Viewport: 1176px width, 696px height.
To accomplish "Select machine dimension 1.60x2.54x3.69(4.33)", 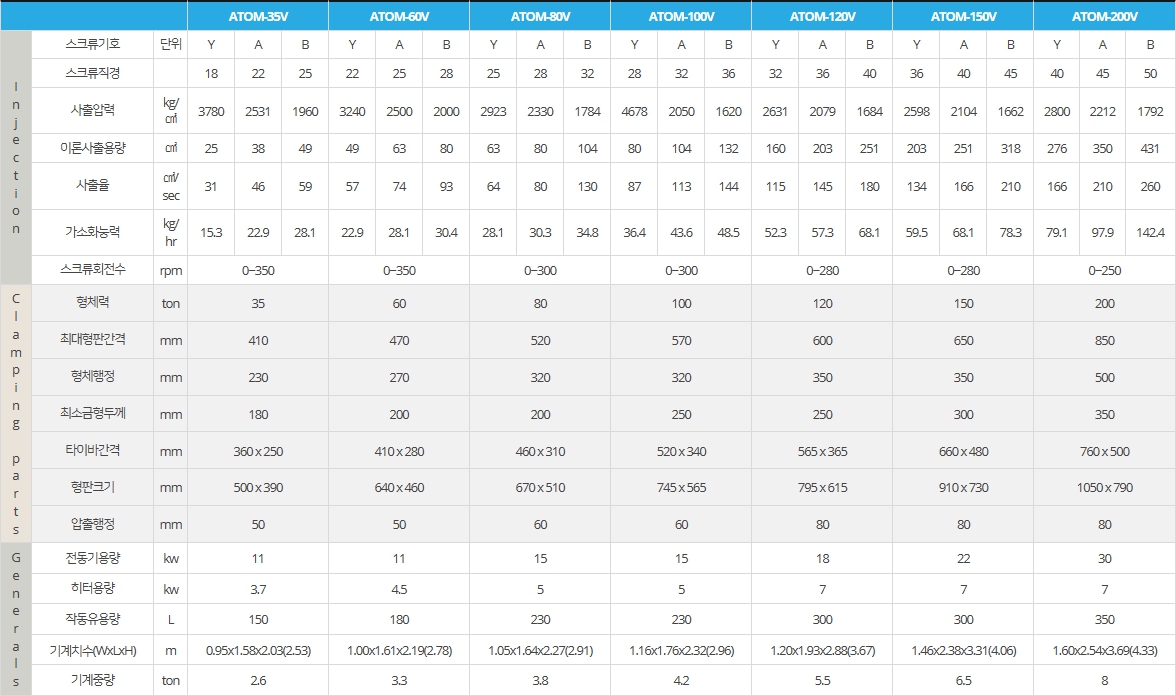I will coord(1104,650).
